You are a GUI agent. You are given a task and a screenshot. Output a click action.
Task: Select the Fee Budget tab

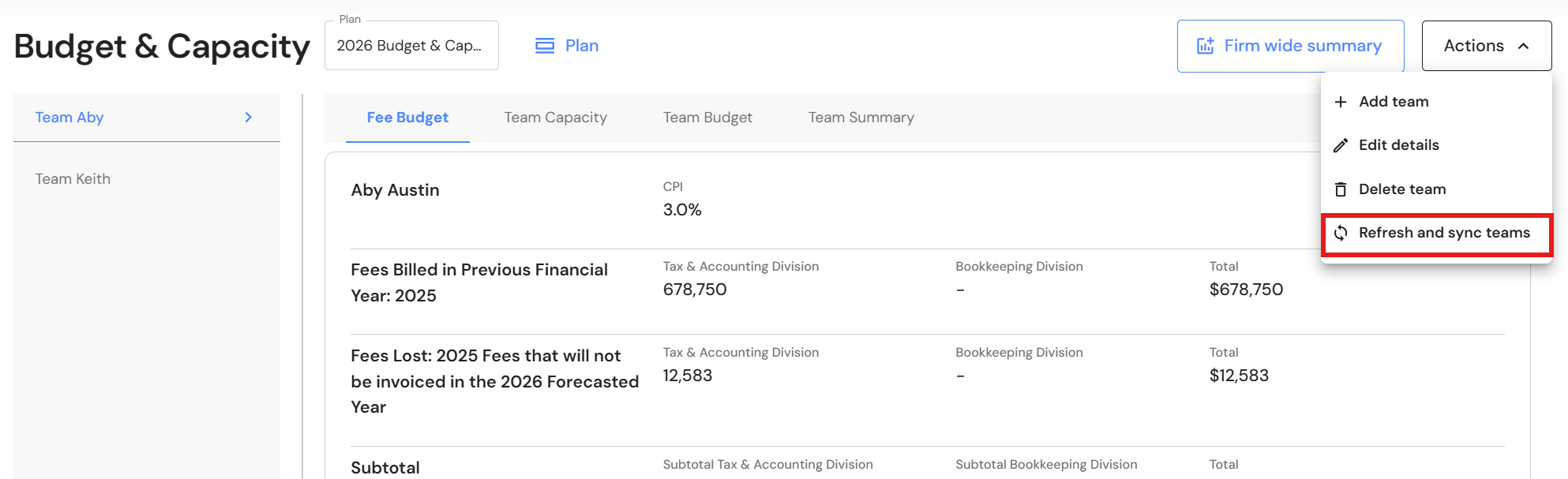pyautogui.click(x=407, y=118)
